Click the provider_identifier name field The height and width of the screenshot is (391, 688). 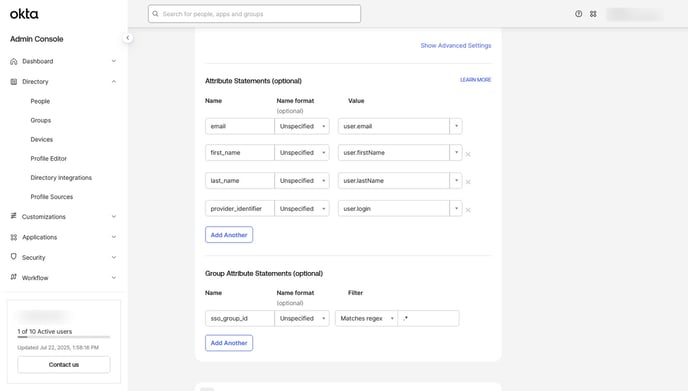coord(240,208)
